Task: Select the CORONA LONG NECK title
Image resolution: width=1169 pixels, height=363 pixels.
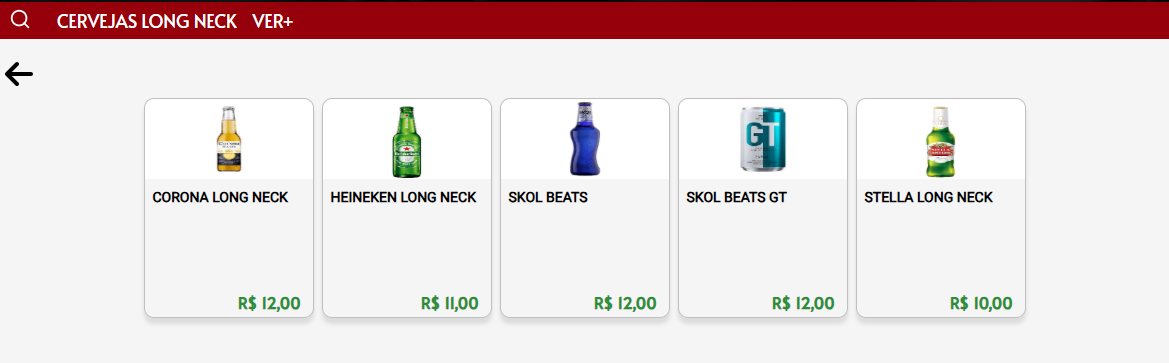Action: 220,198
